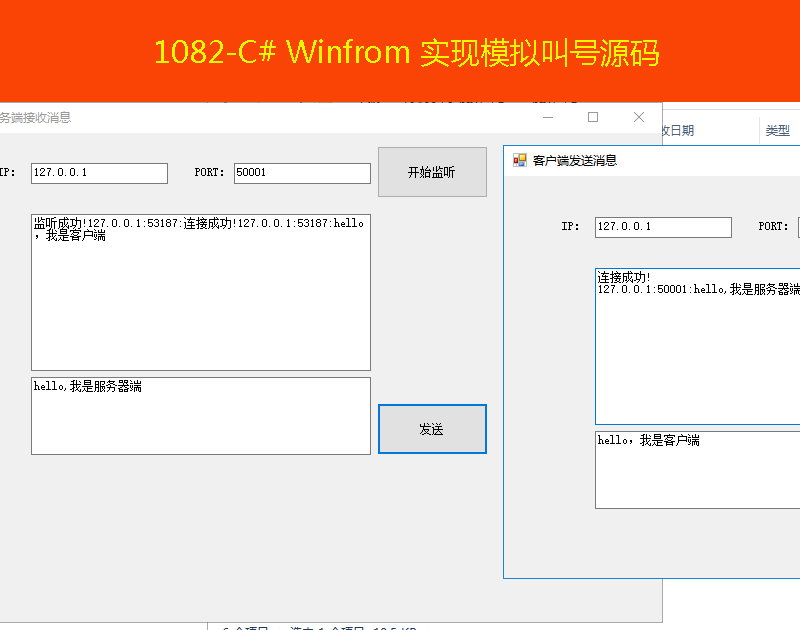The height and width of the screenshot is (630, 800).
Task: Click the client IP: label
Action: point(570,226)
